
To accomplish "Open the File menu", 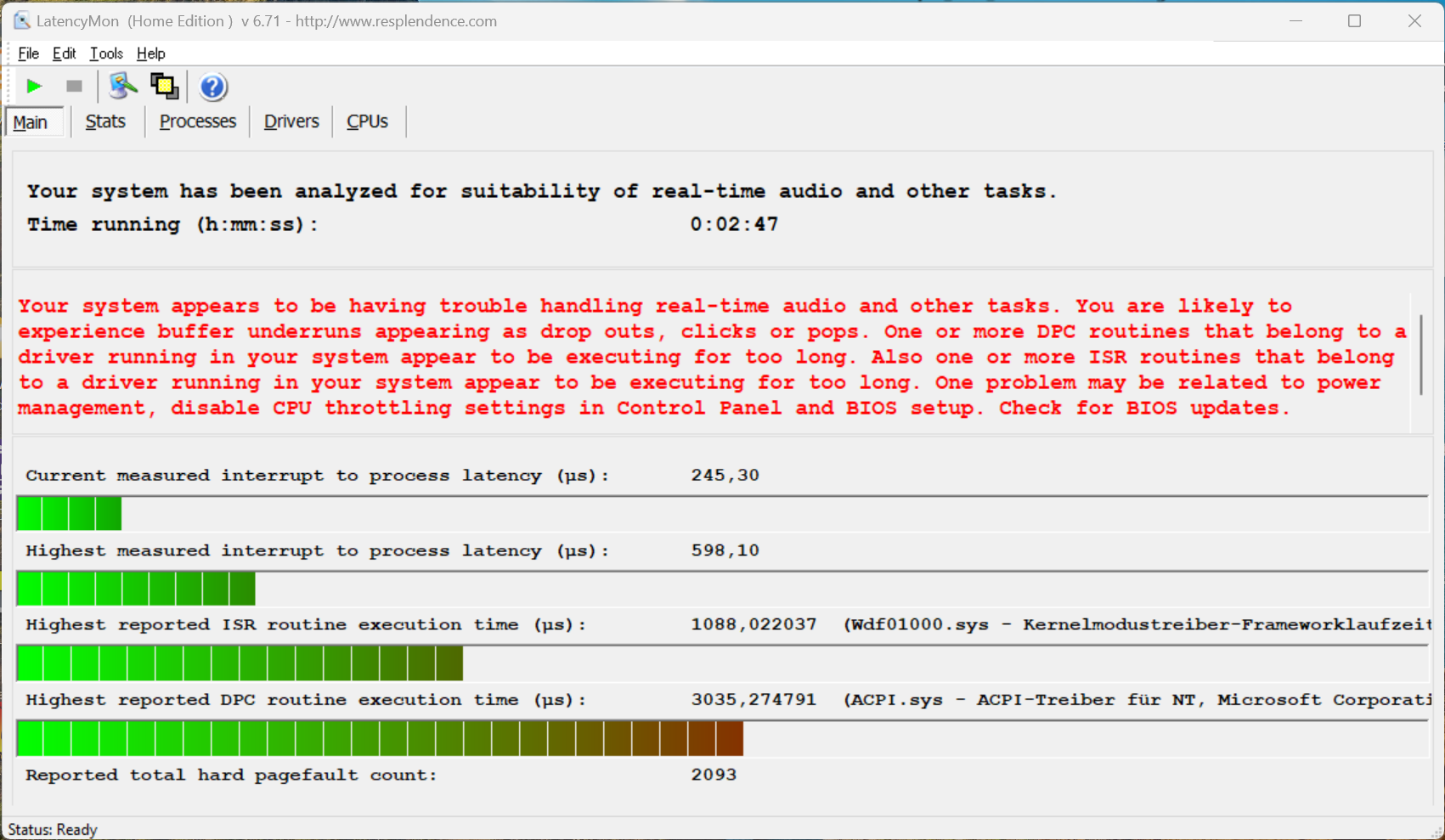I will pyautogui.click(x=28, y=54).
